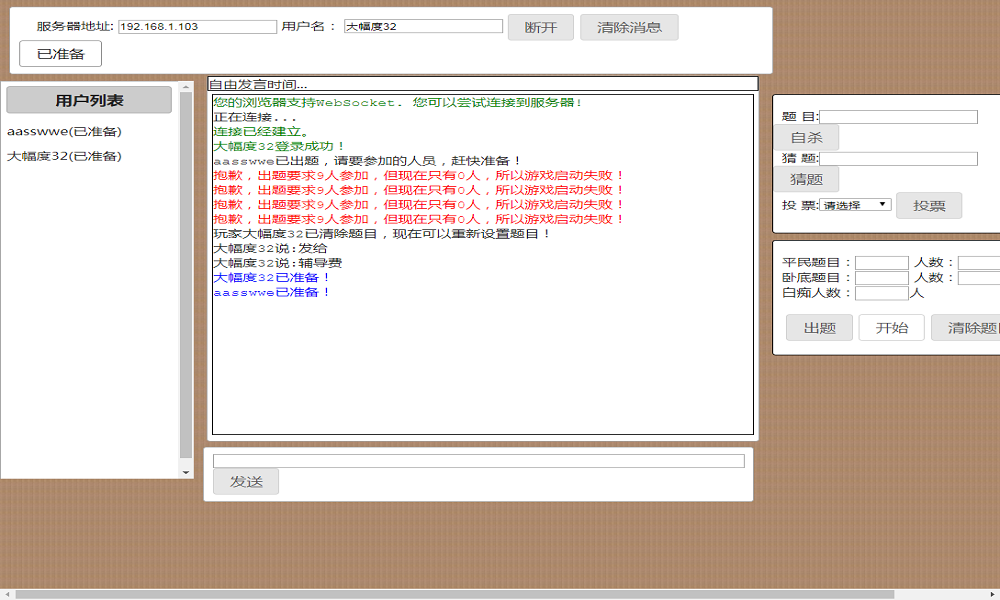Viewport: 1000px width, 600px height.
Task: Select user 大幅度32 in the user list
Action: [64, 156]
